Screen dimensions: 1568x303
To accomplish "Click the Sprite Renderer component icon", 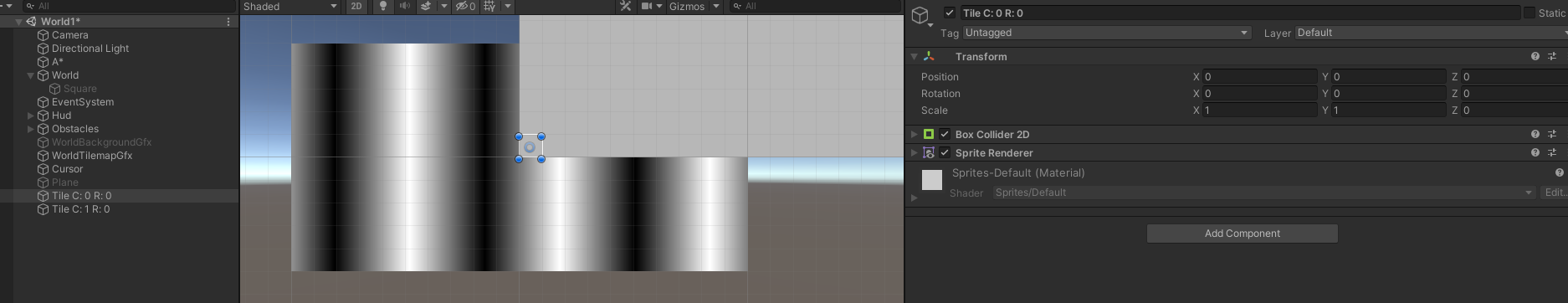I will click(x=929, y=152).
